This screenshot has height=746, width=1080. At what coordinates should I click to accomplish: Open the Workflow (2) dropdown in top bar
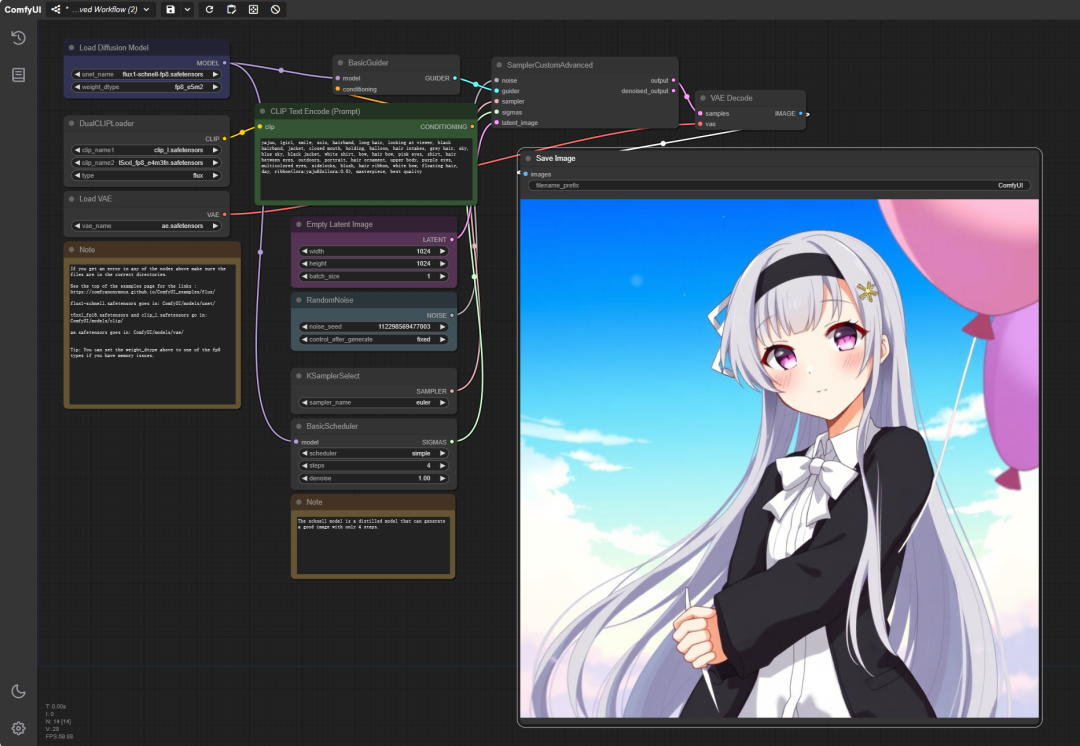tap(107, 10)
